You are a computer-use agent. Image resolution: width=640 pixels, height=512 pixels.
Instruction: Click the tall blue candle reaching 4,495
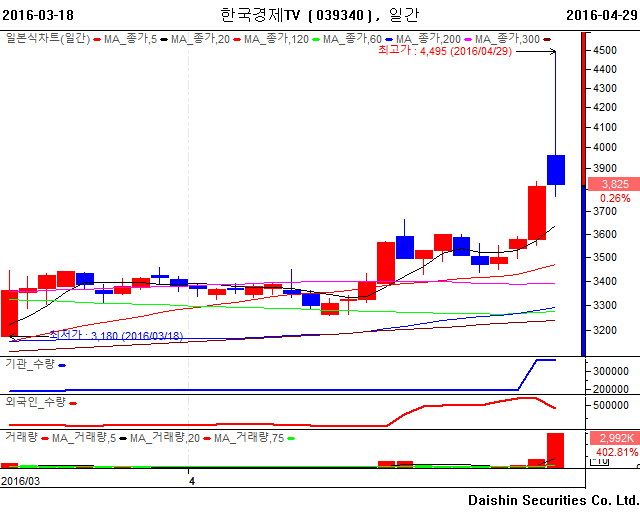556,170
